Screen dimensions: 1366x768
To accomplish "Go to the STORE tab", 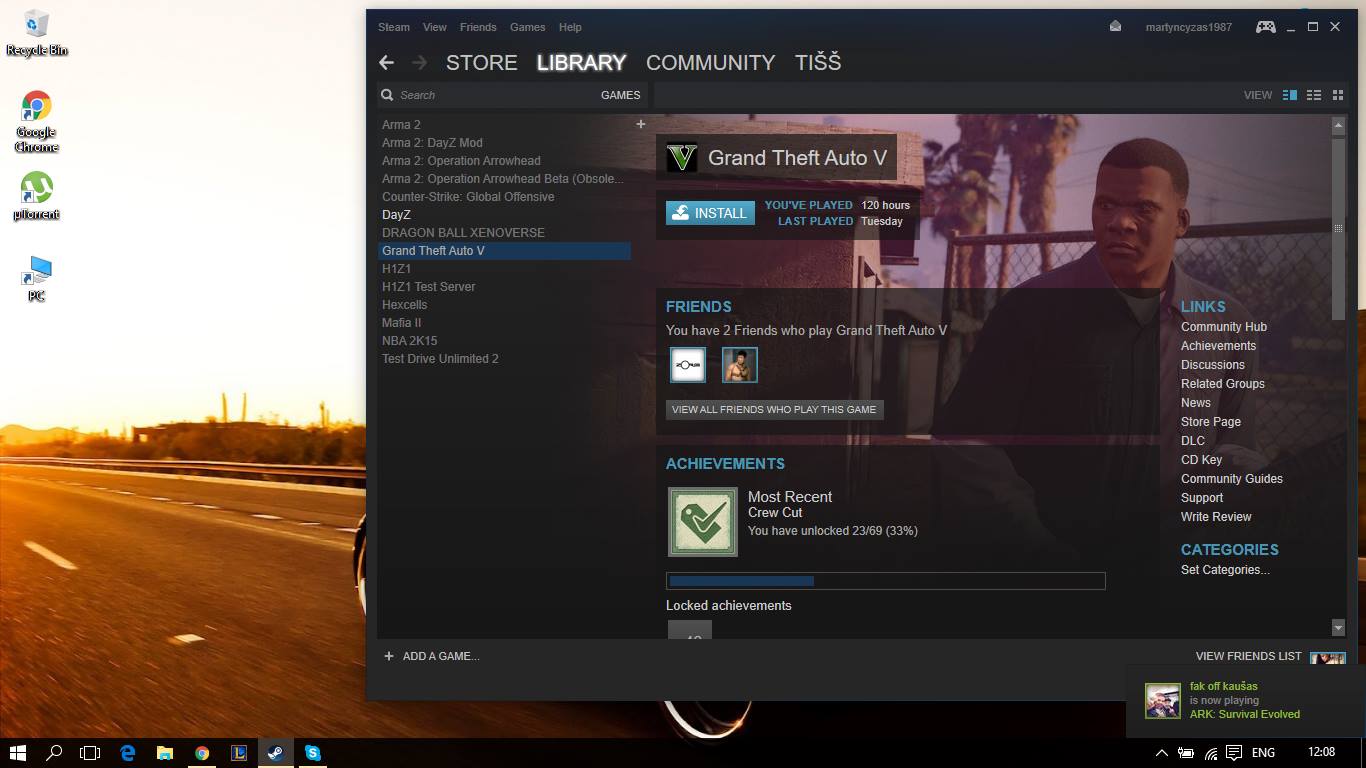I will pyautogui.click(x=481, y=63).
